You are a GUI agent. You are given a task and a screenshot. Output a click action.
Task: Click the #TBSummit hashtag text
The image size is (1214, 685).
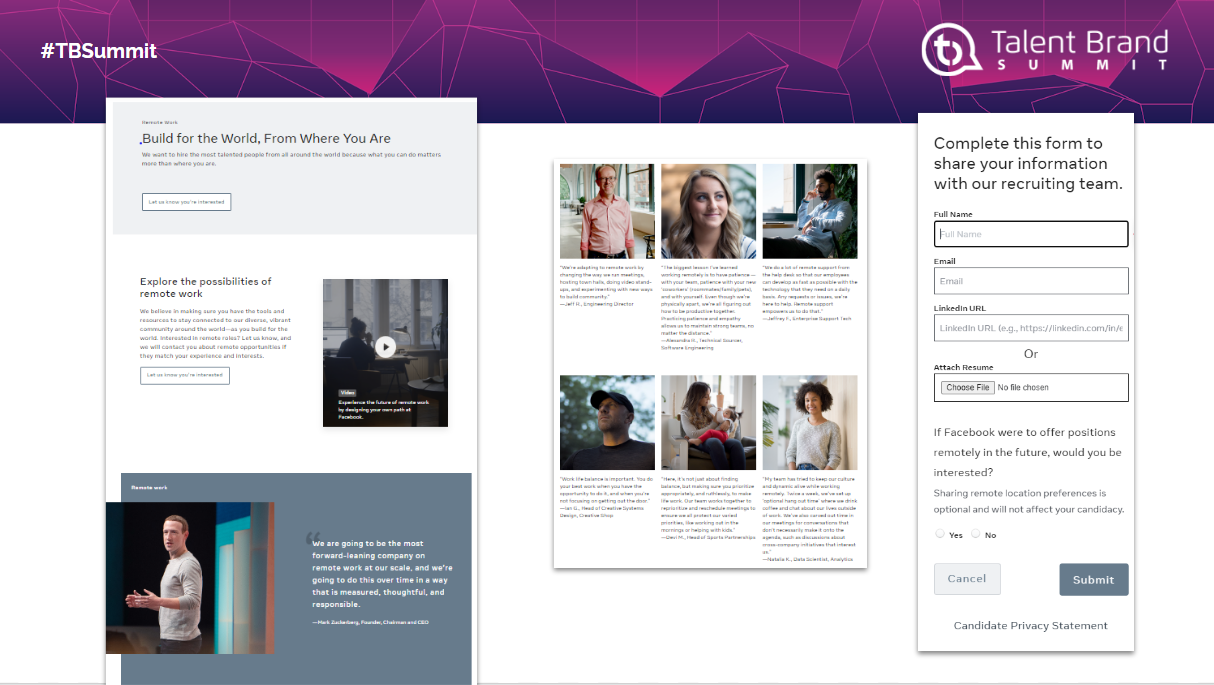[x=99, y=51]
